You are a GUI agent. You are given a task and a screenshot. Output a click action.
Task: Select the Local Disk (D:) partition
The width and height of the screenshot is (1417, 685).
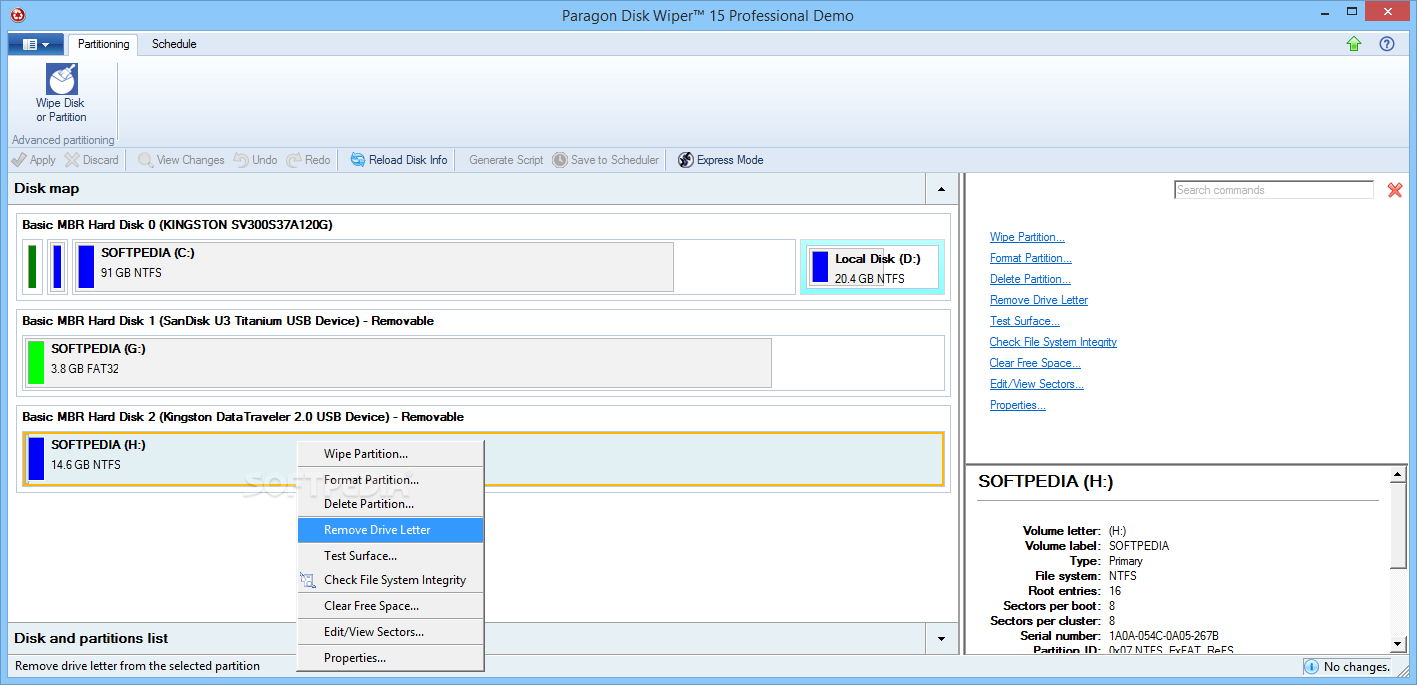coord(872,267)
